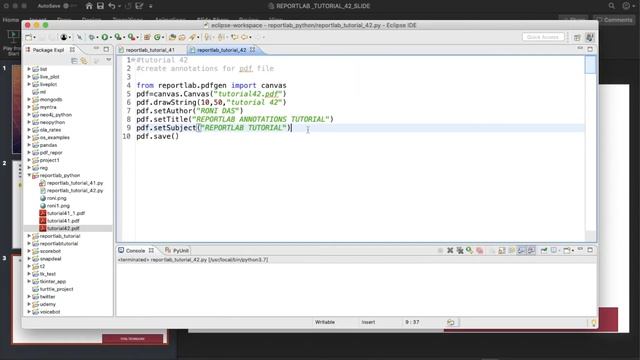Viewport: 640px width, 360px height.
Task: Expand the pandas project
Action: click(x=29, y=145)
